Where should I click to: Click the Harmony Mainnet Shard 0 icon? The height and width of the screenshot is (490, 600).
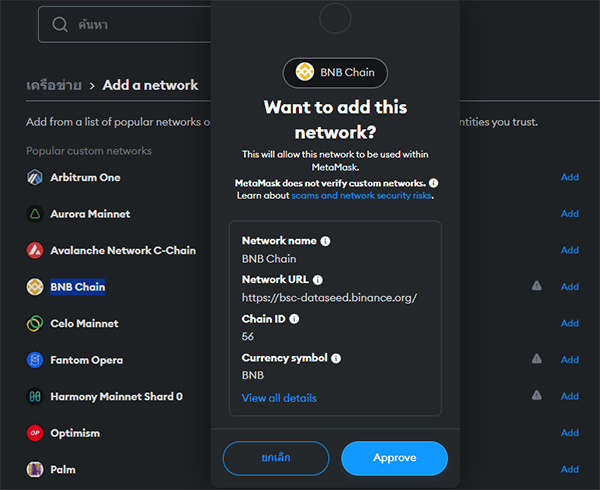coord(35,397)
